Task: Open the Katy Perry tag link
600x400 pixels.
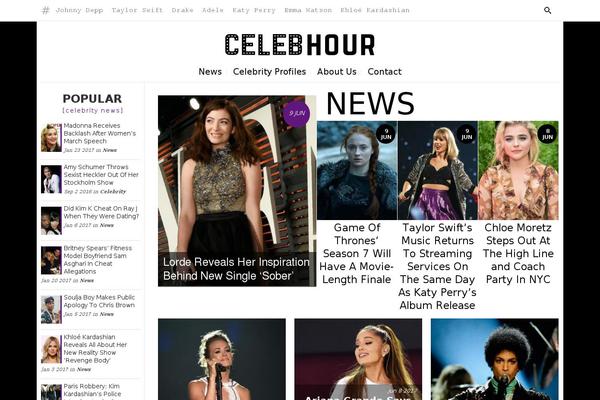Action: pos(254,10)
